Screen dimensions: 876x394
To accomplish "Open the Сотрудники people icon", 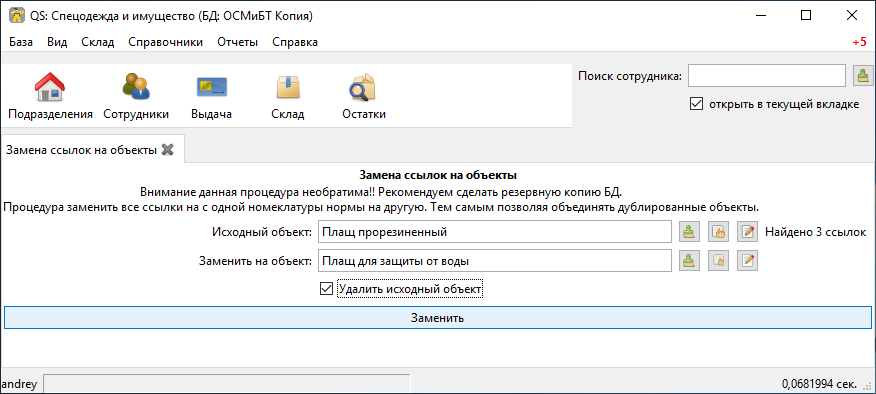I will 136,87.
